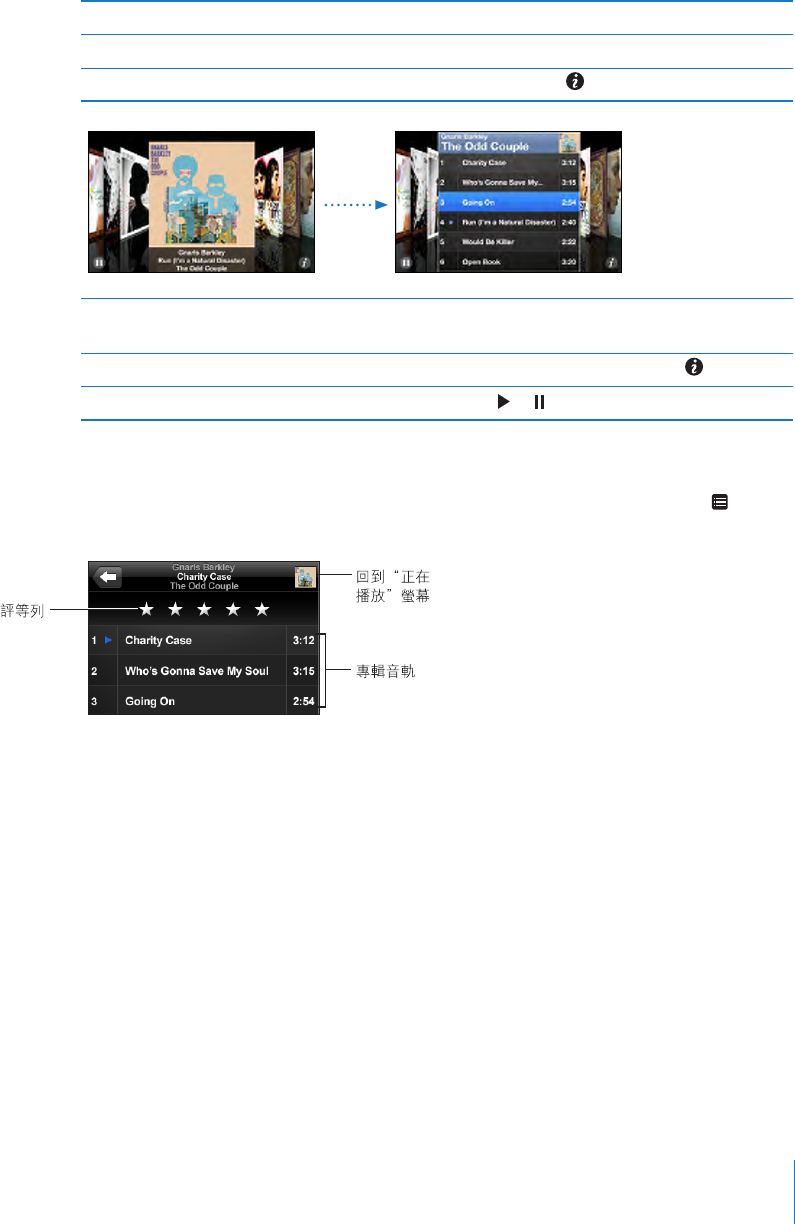The image size is (795, 1224).
Task: Click 'The Odd Couple' title in blue header
Action: point(487,146)
